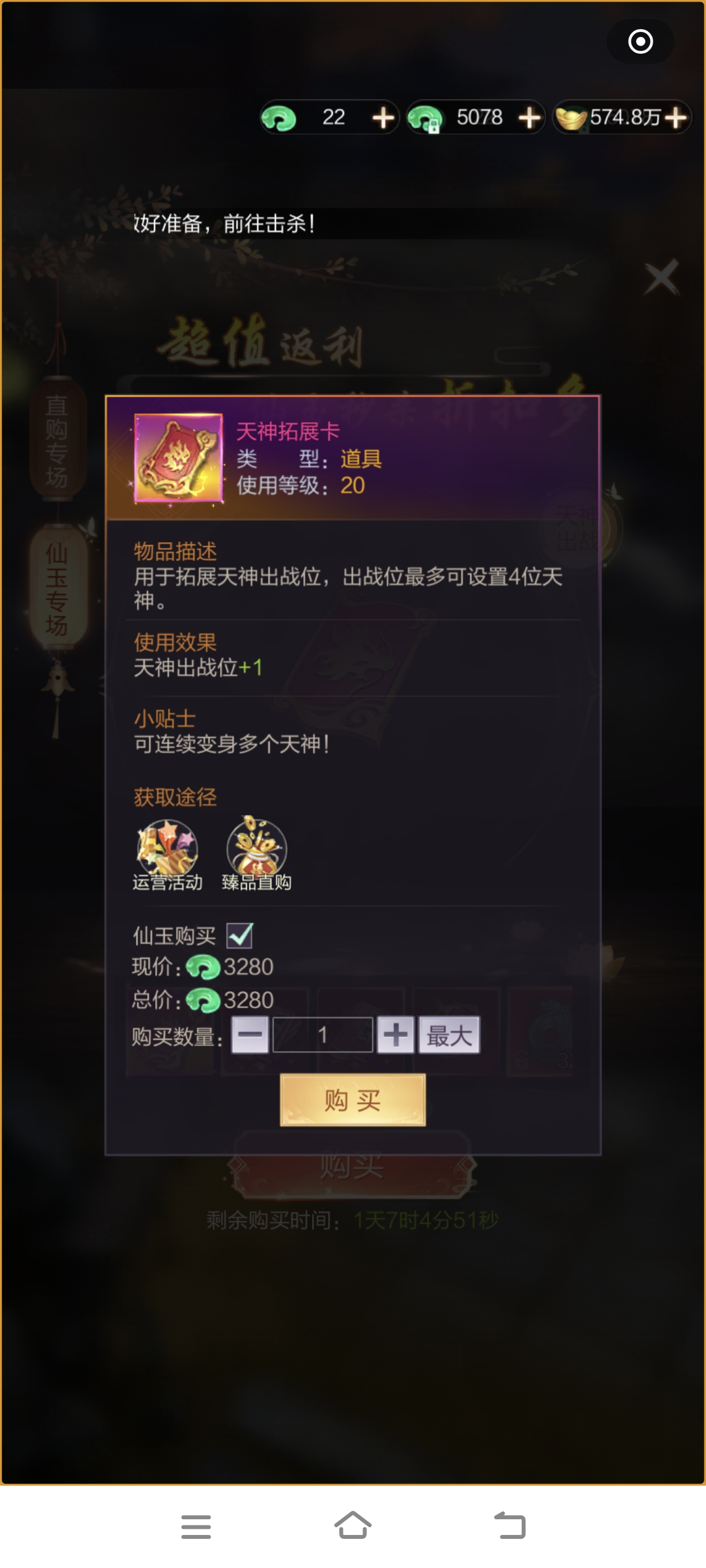Open the 运营活动 source icon
The height and width of the screenshot is (1568, 706).
(x=167, y=847)
